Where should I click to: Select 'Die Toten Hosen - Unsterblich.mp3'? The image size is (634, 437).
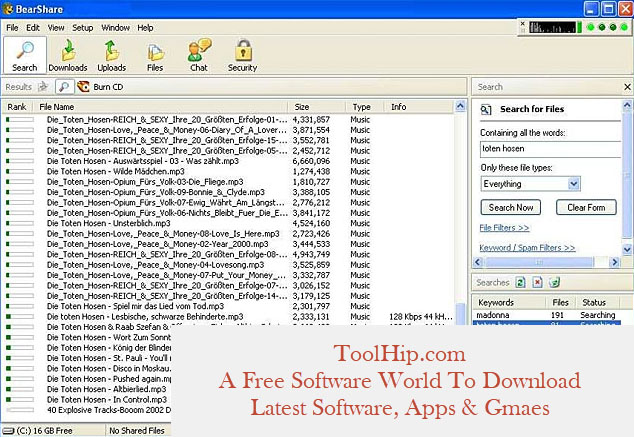coord(229,223)
